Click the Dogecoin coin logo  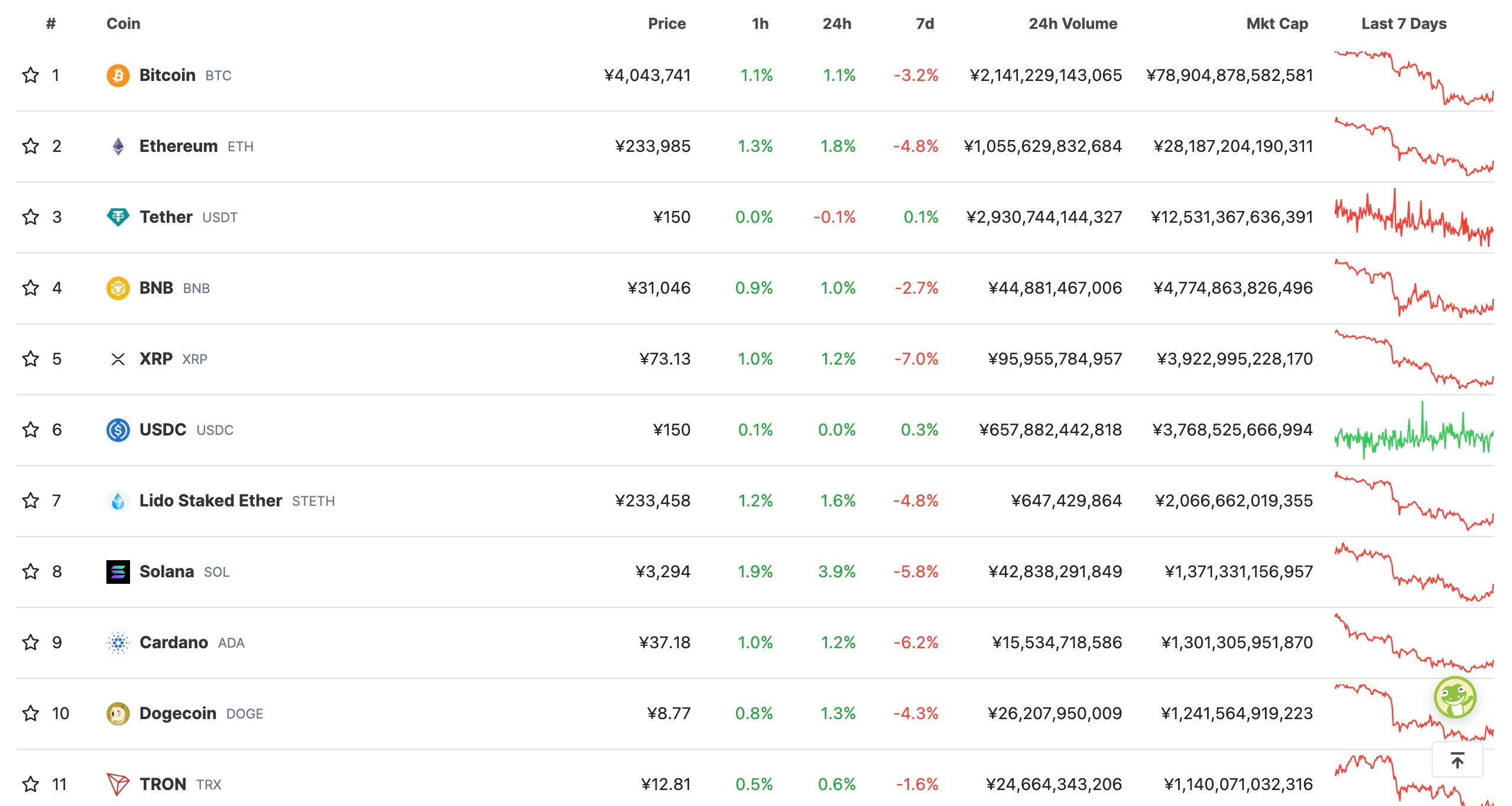[x=118, y=714]
